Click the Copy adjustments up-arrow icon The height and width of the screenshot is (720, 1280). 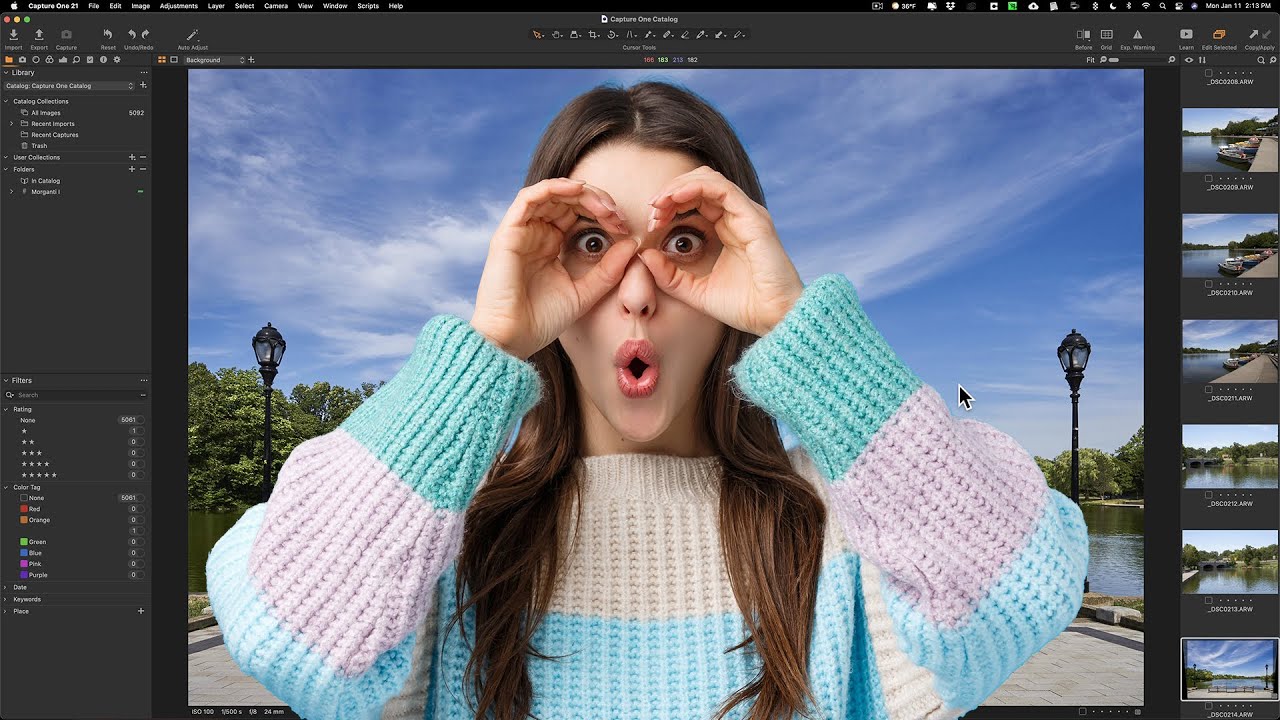[x=1253, y=35]
